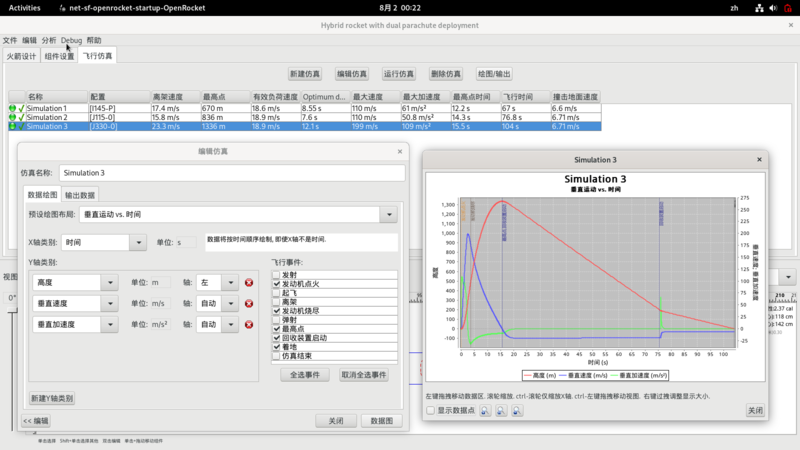Click the first zoom icon below the plot

[483, 411]
